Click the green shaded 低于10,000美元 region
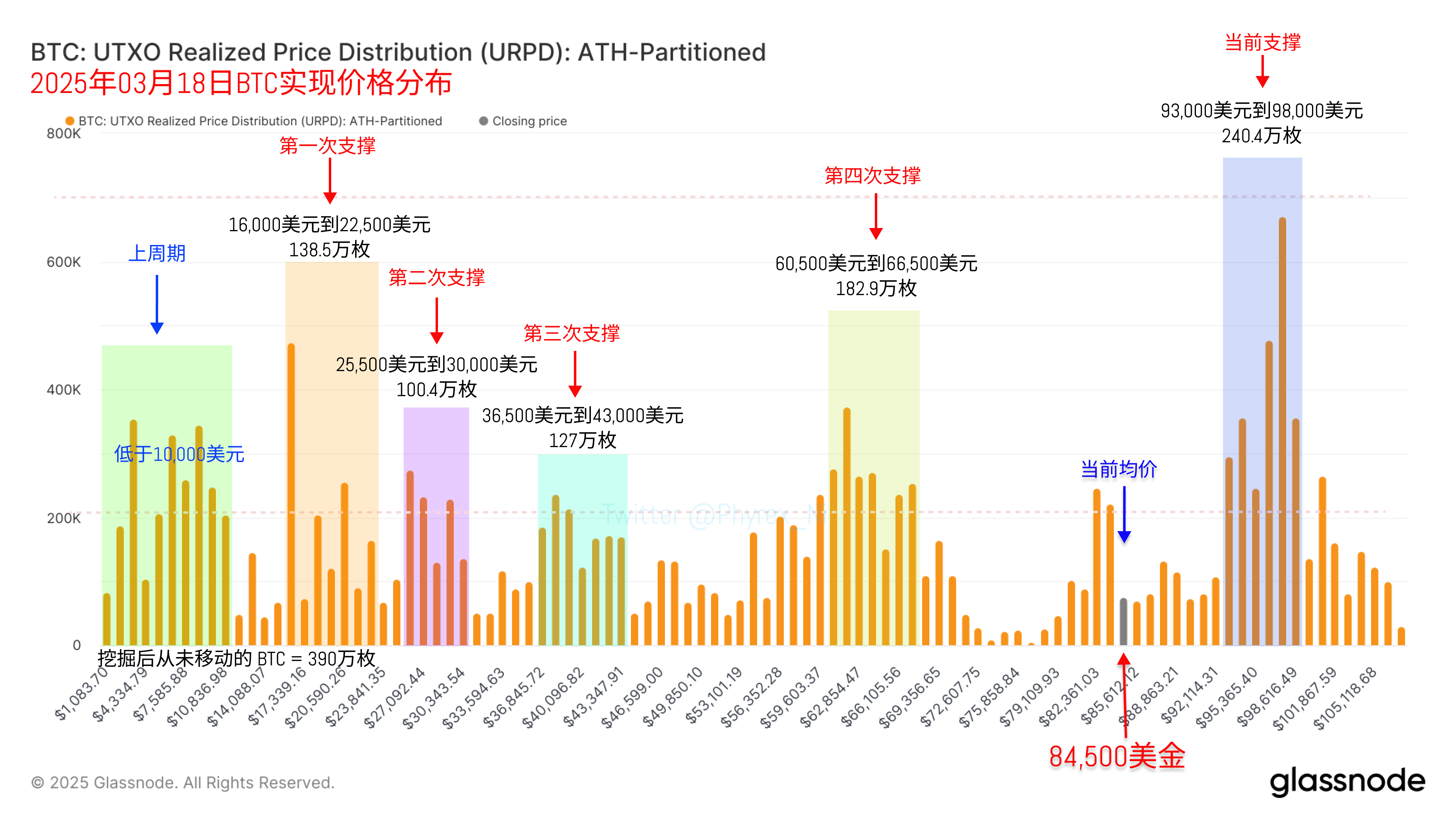The image size is (1456, 819). coord(167,495)
